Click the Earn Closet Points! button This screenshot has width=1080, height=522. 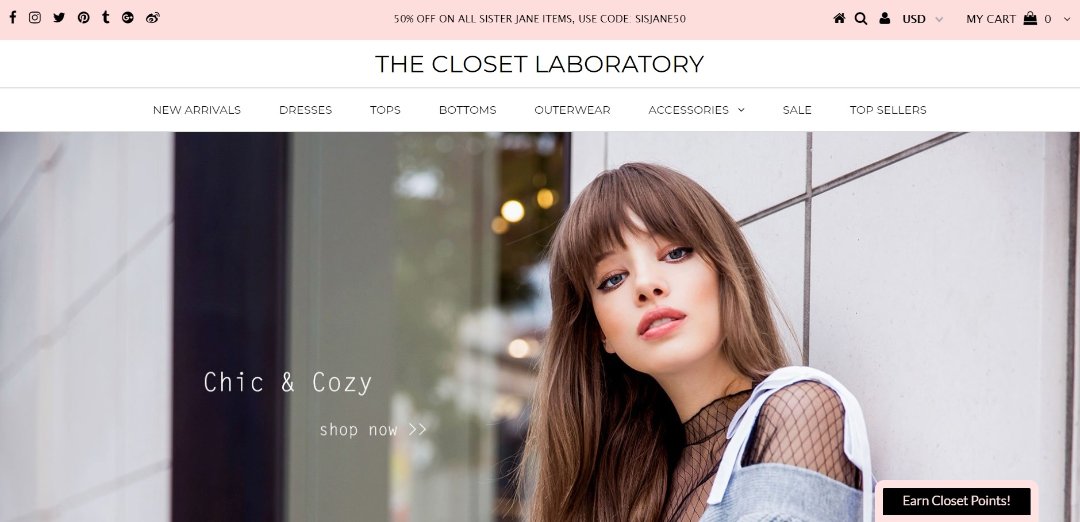click(956, 501)
